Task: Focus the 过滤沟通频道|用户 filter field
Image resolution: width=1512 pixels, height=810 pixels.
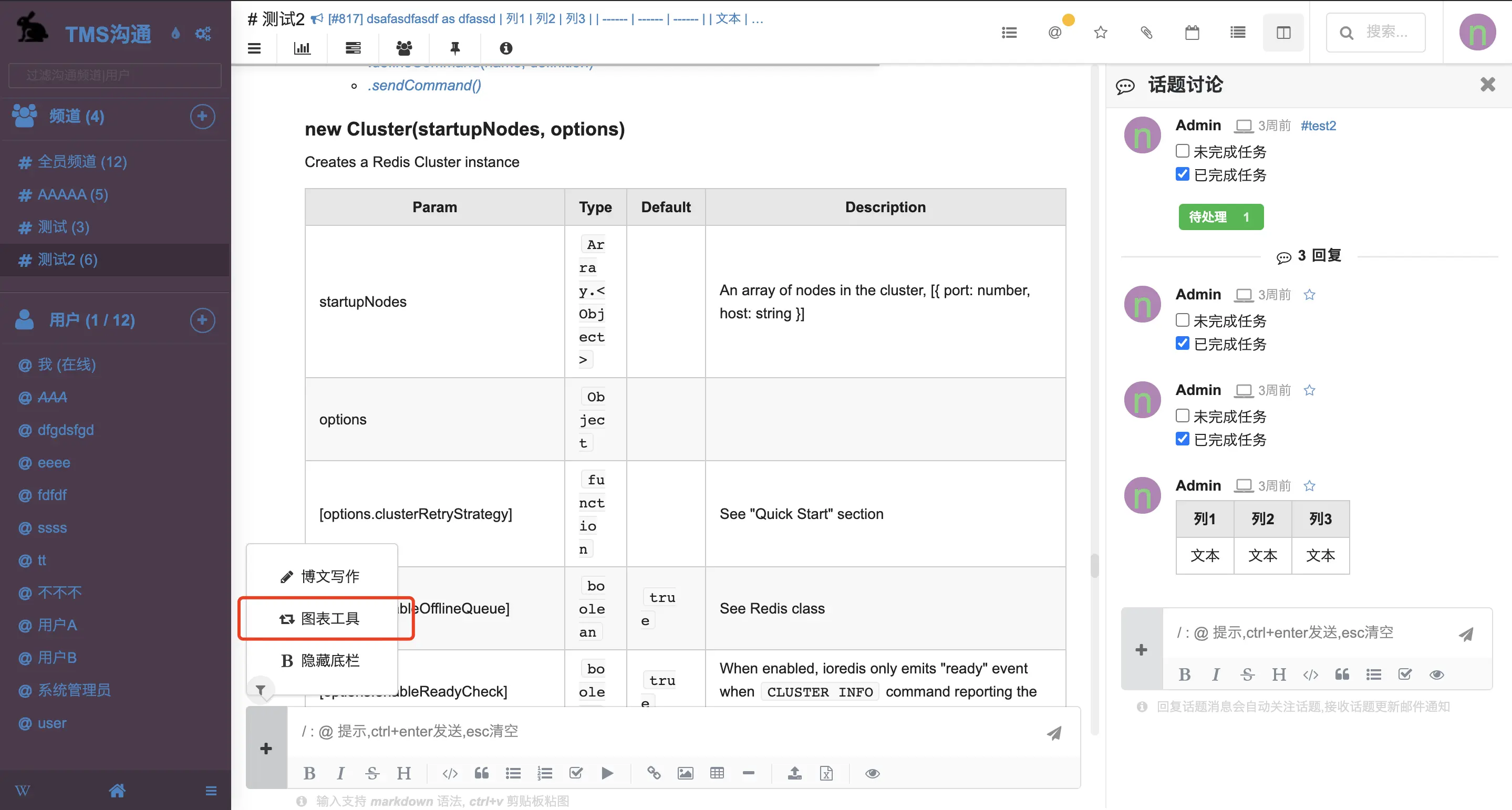Action: [x=115, y=75]
